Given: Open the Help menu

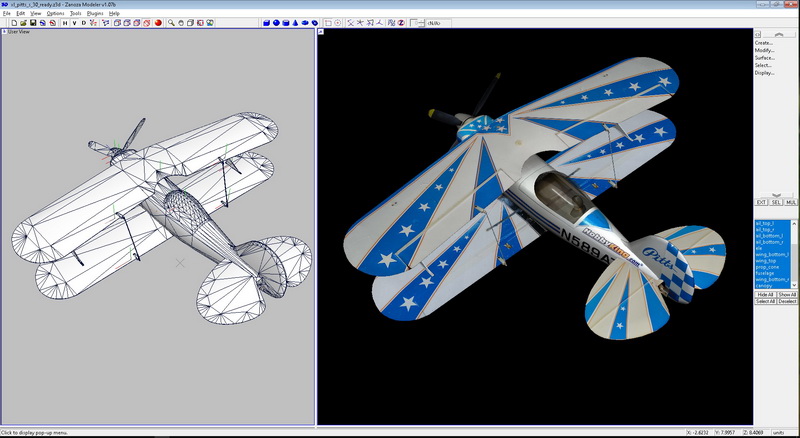Looking at the screenshot, I should click(x=114, y=13).
